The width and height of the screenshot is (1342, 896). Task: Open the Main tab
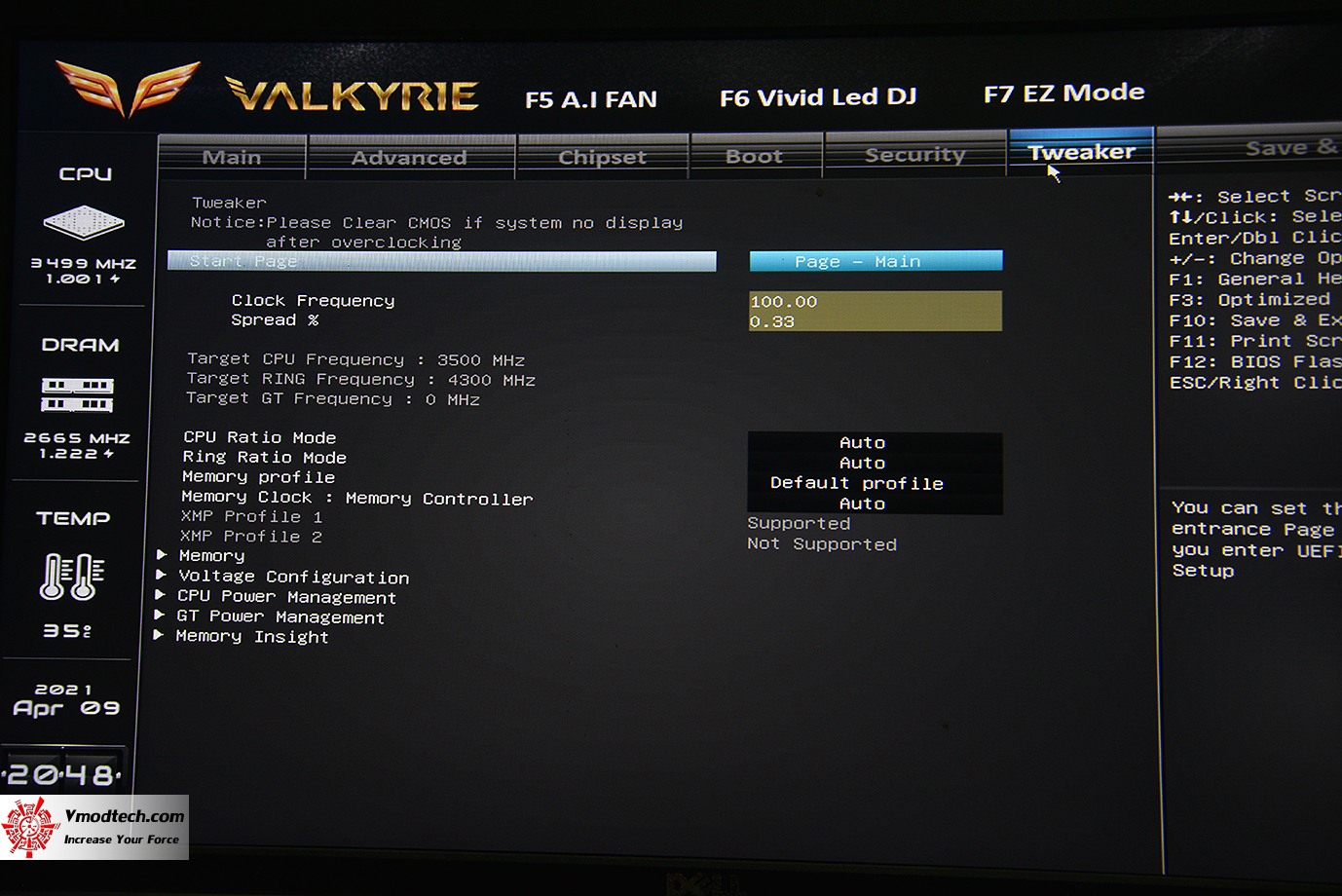coord(232,158)
